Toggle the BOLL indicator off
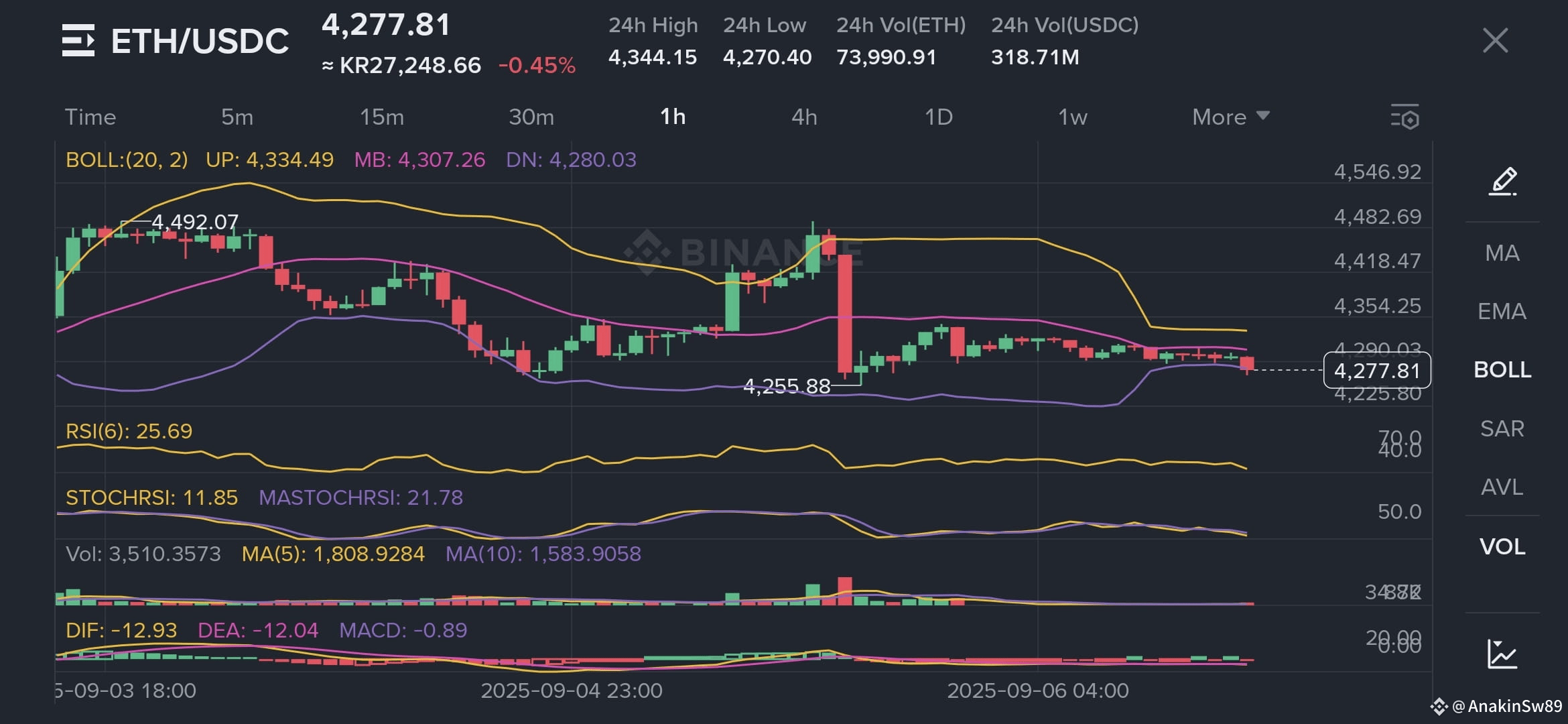 [x=1502, y=370]
